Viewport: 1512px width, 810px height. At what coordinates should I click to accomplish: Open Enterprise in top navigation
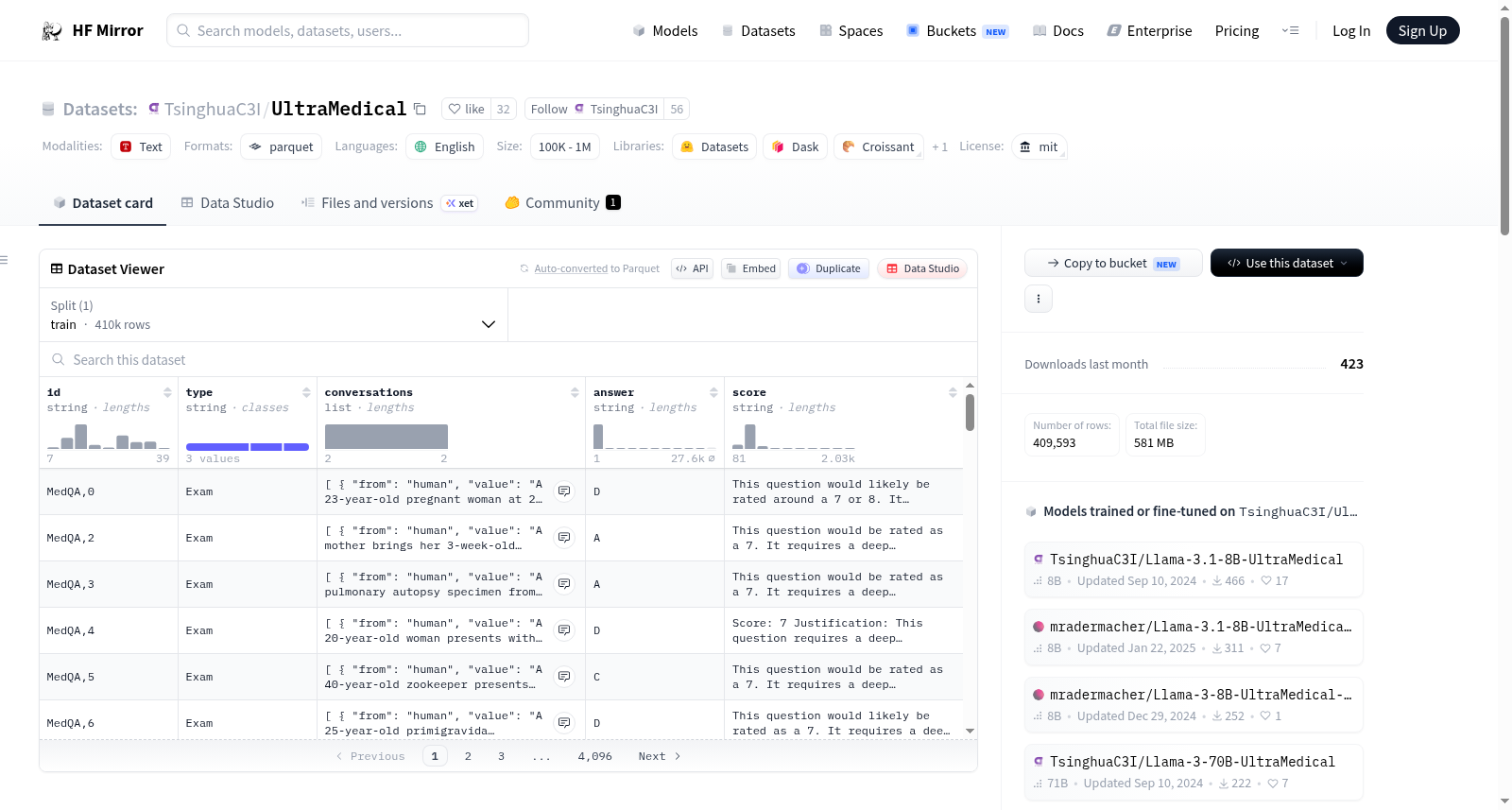click(x=1150, y=31)
